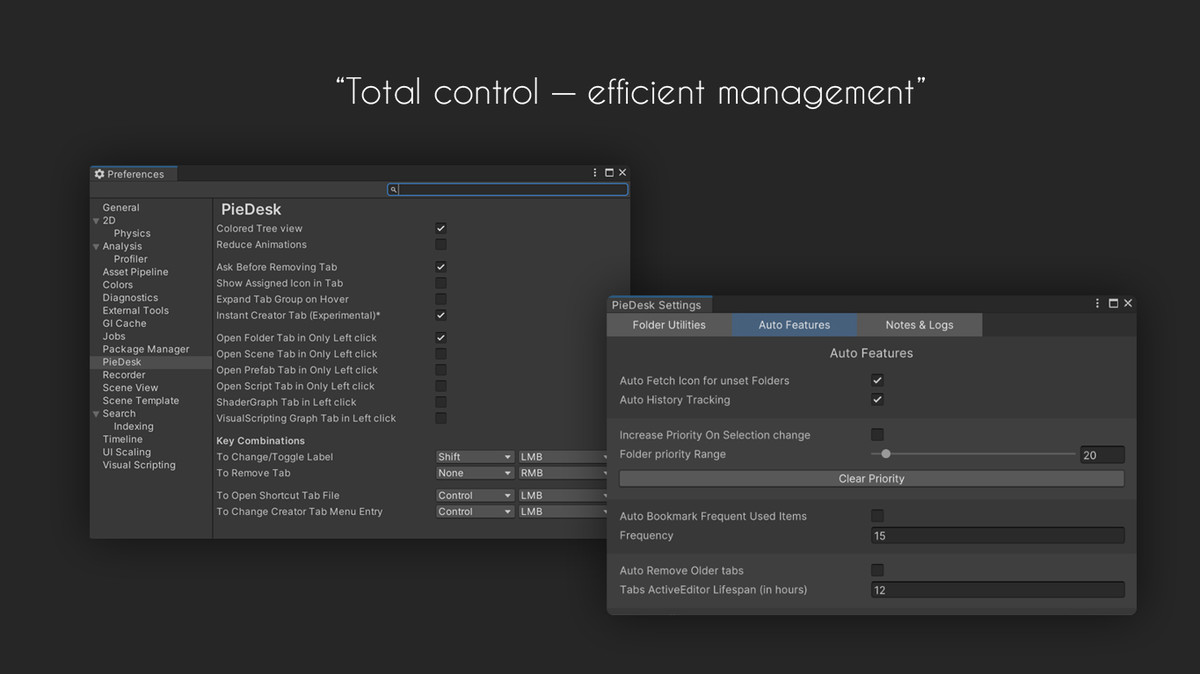Open LMB dropdown for Open Shortcut Tab File

click(563, 495)
